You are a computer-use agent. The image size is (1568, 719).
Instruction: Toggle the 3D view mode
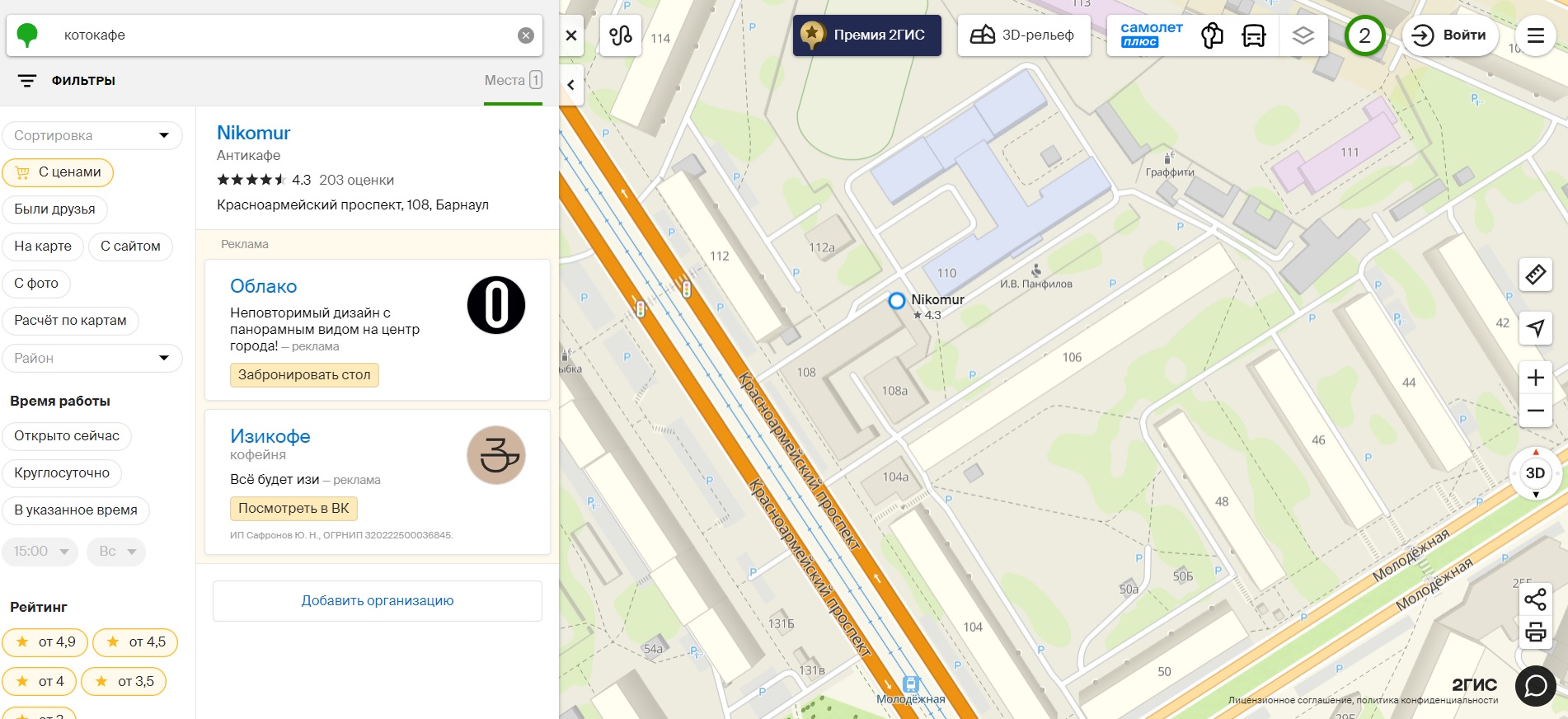(x=1535, y=473)
